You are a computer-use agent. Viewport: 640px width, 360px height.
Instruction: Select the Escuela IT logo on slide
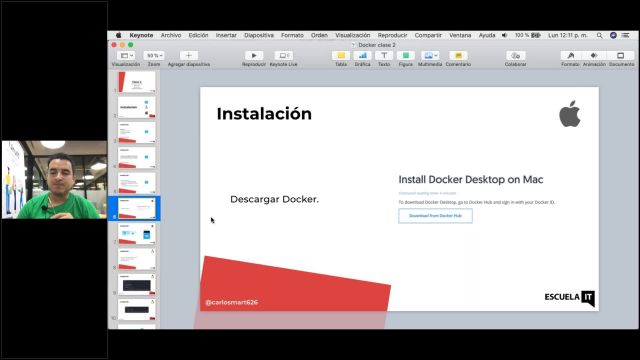click(570, 298)
